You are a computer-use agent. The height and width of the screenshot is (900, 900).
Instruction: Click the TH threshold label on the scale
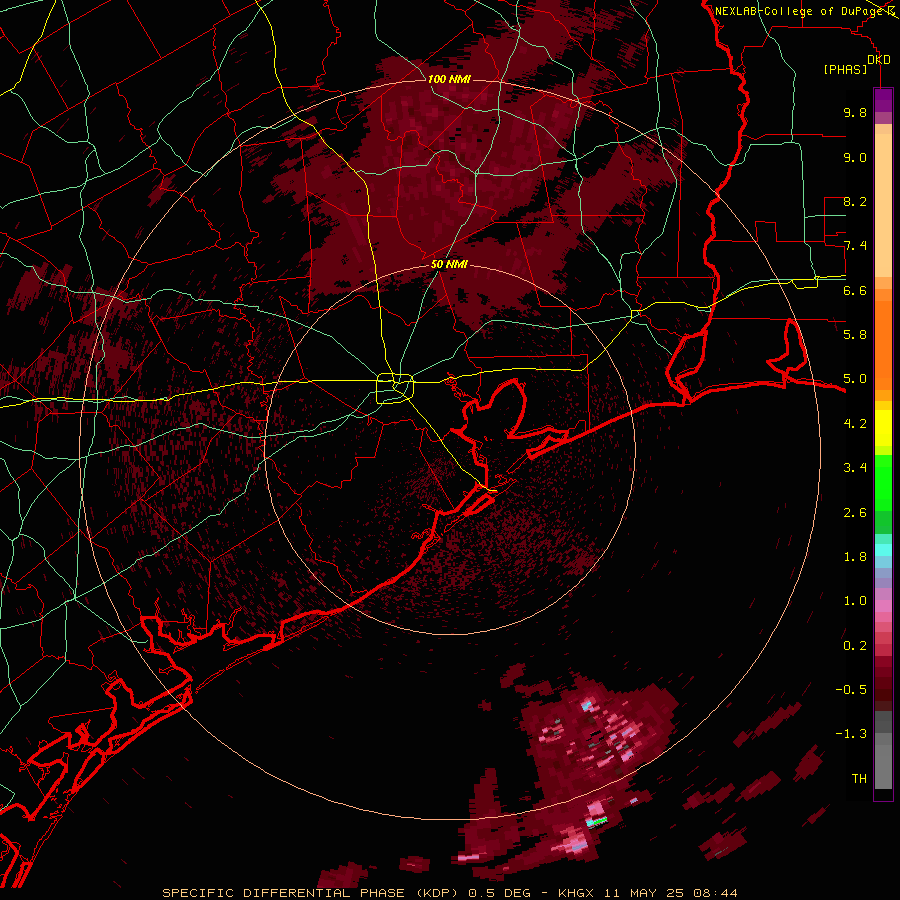(x=859, y=779)
